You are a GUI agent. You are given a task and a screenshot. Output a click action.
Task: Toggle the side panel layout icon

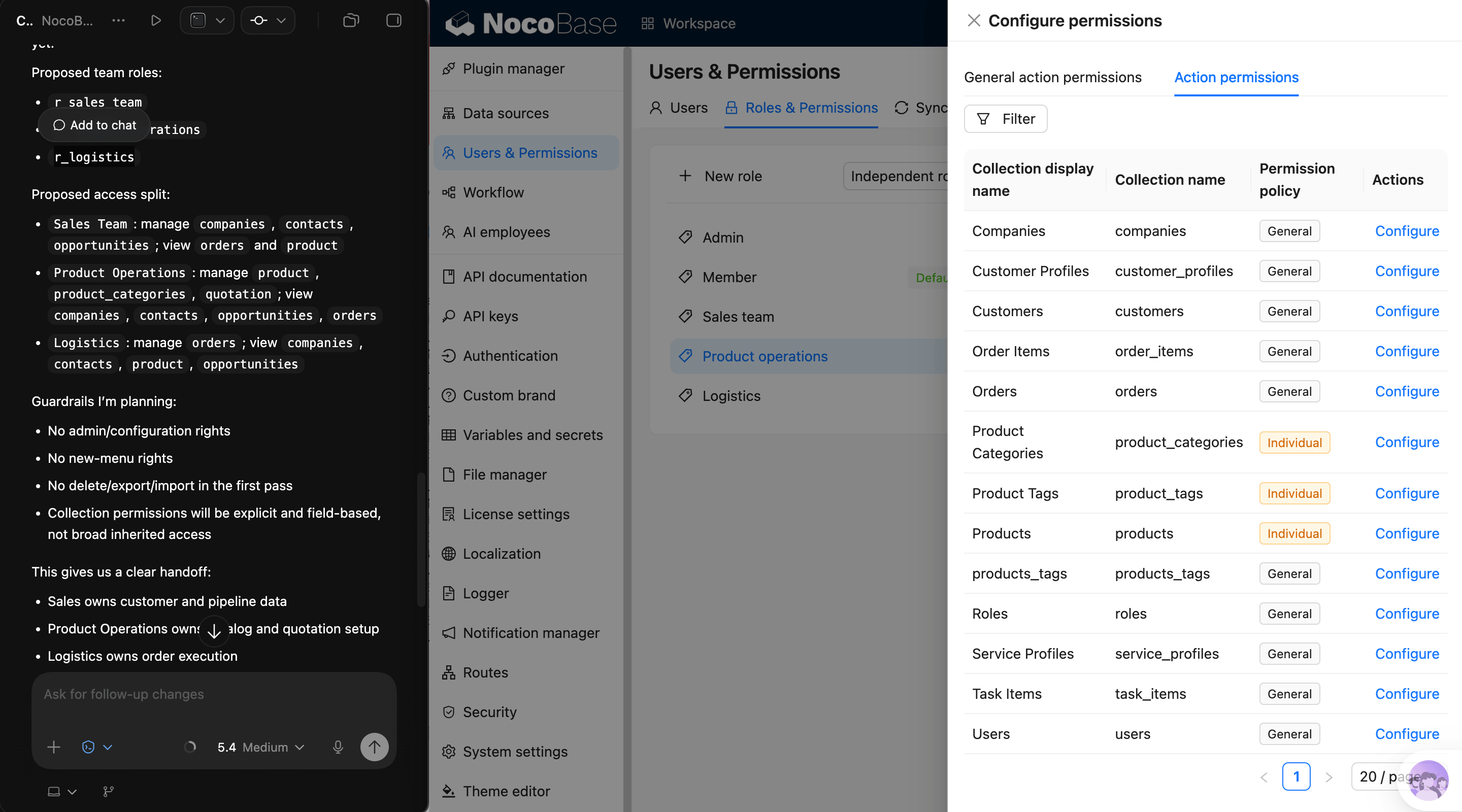pos(393,20)
